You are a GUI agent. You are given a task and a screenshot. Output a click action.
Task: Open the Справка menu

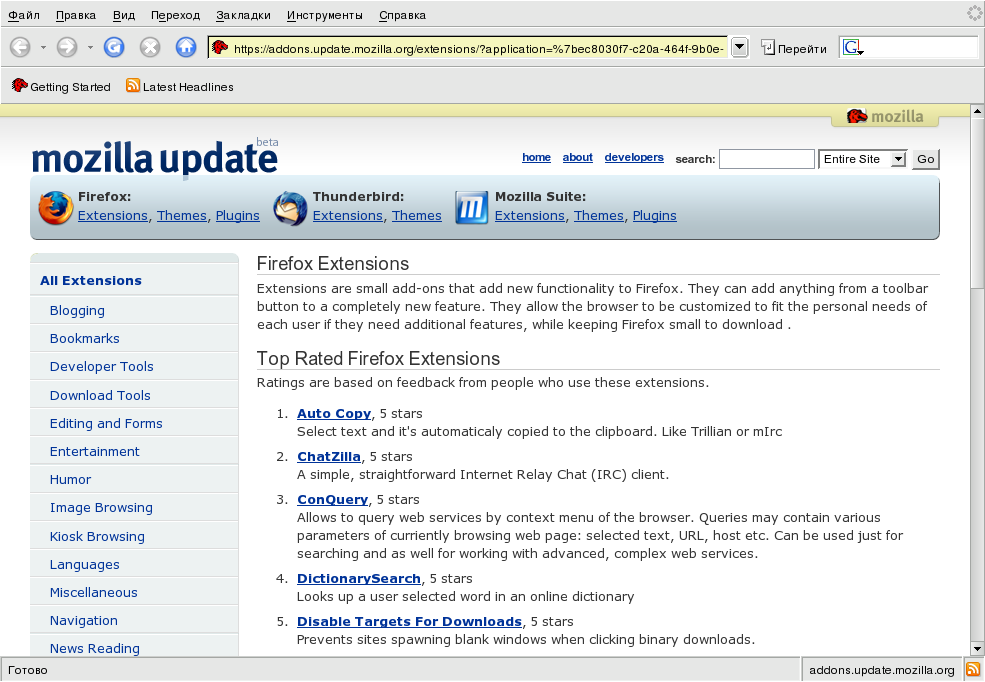[x=402, y=15]
